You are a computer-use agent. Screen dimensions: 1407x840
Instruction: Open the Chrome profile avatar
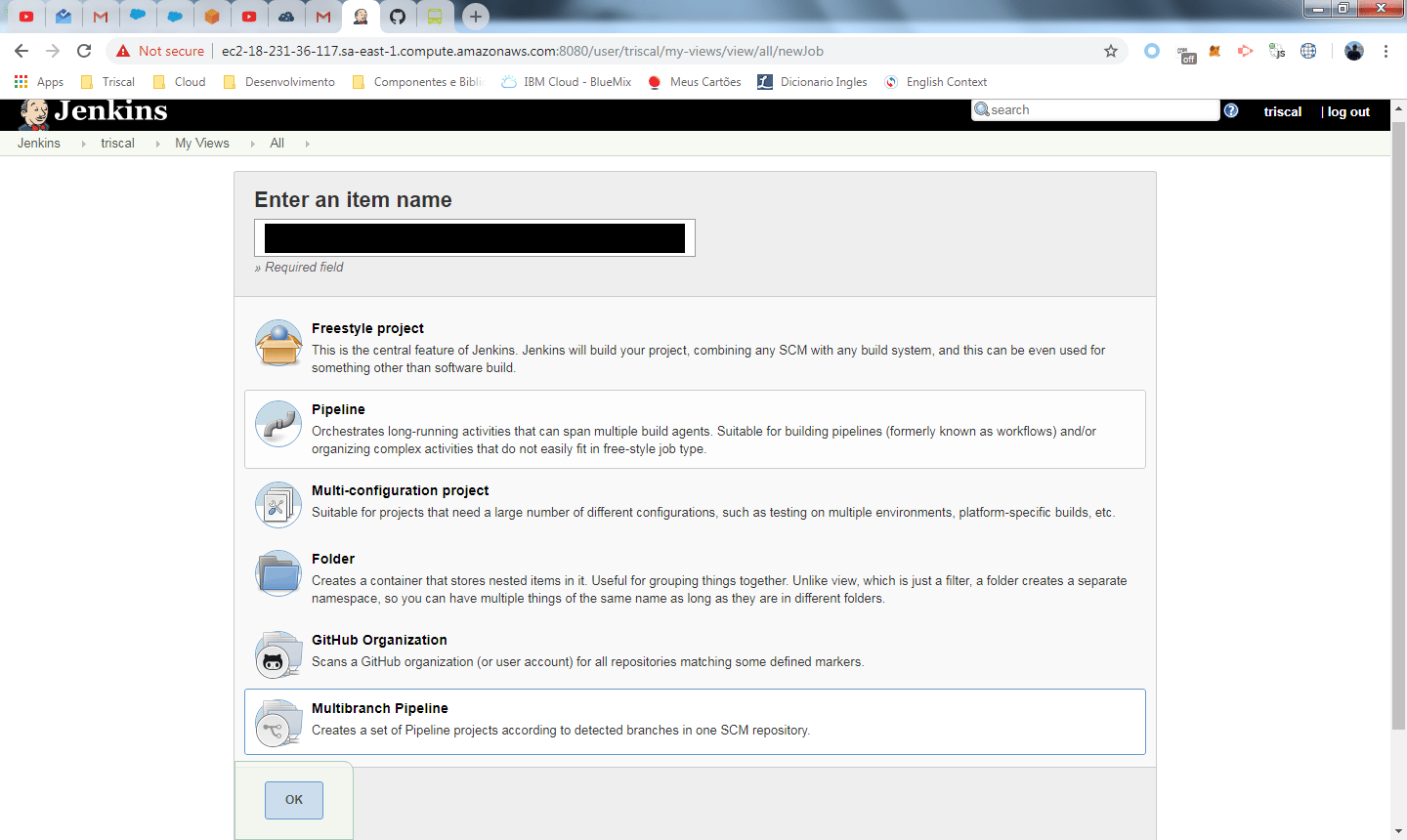tap(1354, 51)
